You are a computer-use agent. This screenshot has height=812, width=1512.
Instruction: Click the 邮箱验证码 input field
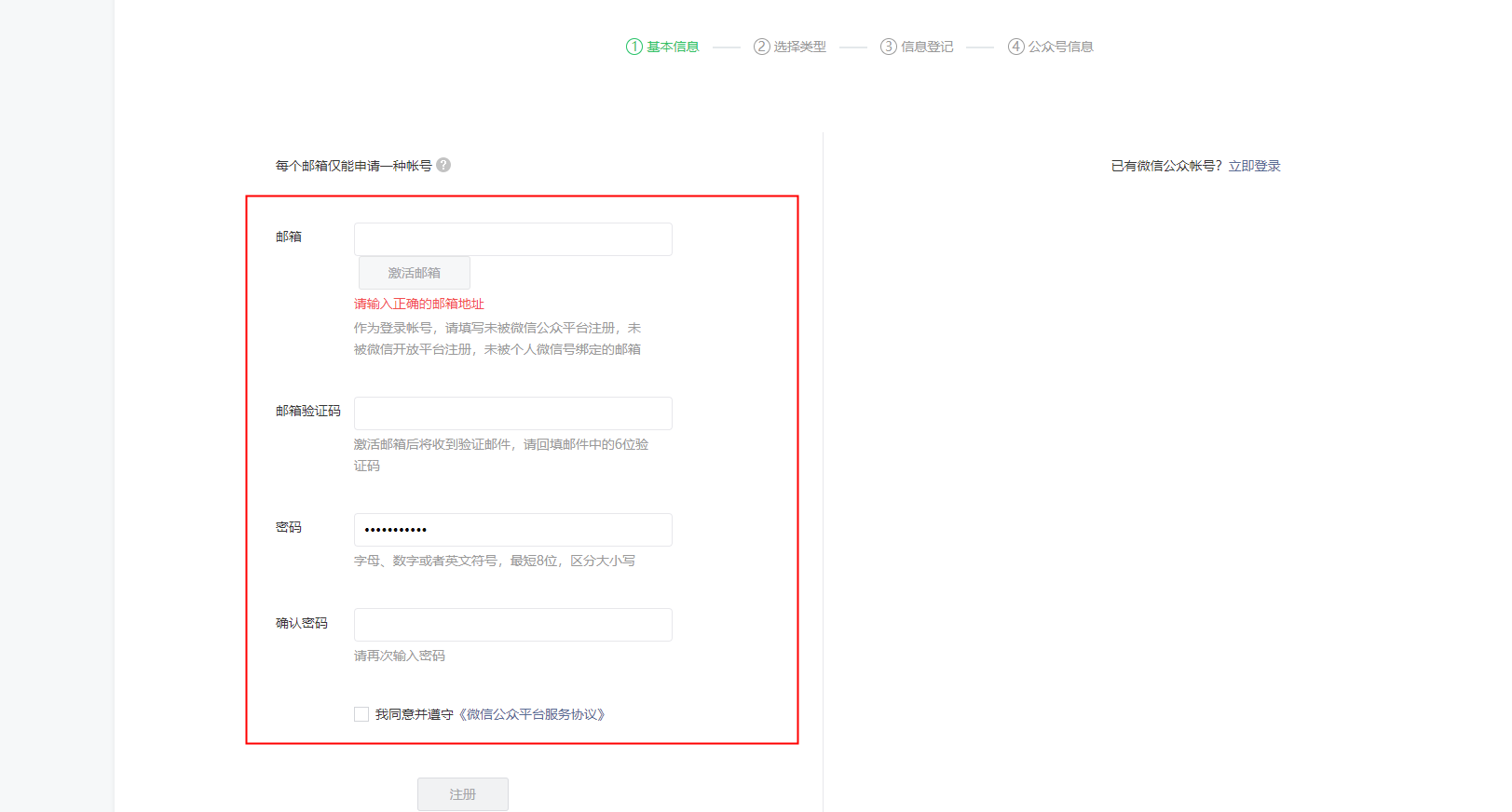tap(513, 413)
